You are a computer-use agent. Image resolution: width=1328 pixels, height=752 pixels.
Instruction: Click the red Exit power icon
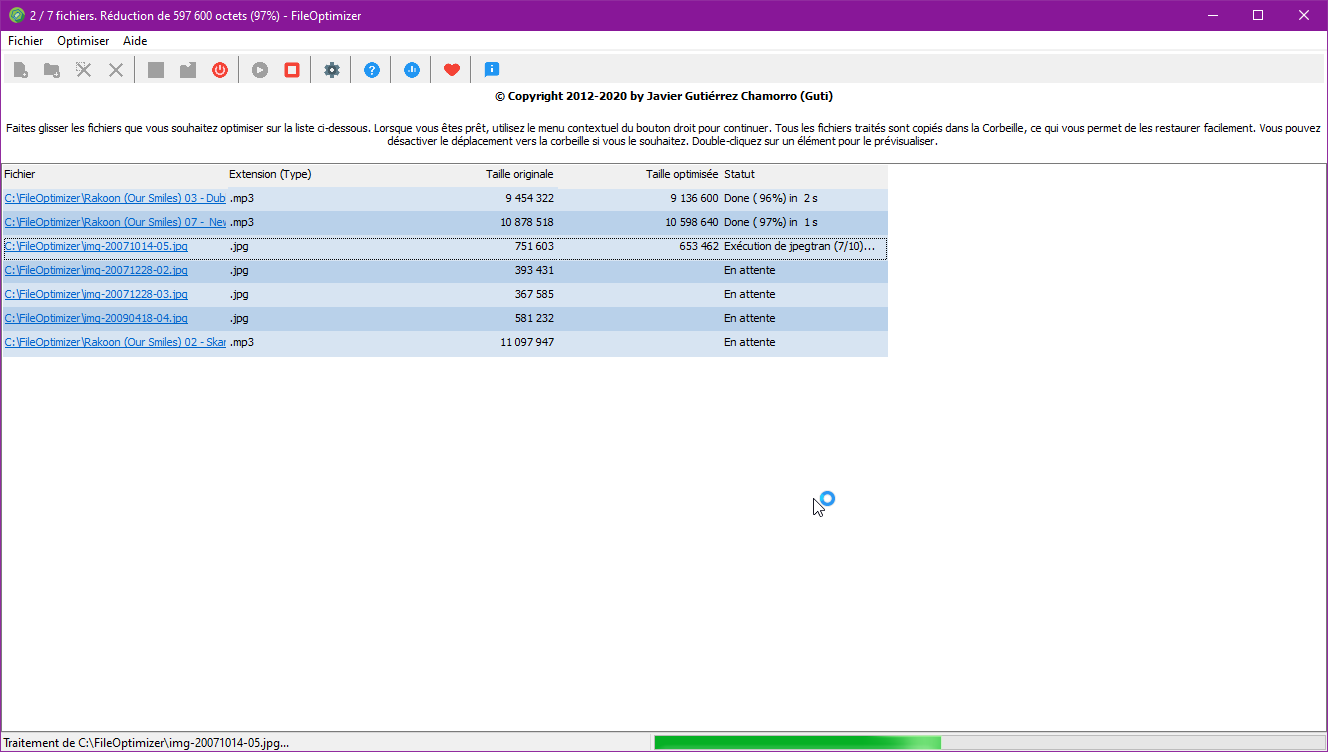[x=219, y=69]
